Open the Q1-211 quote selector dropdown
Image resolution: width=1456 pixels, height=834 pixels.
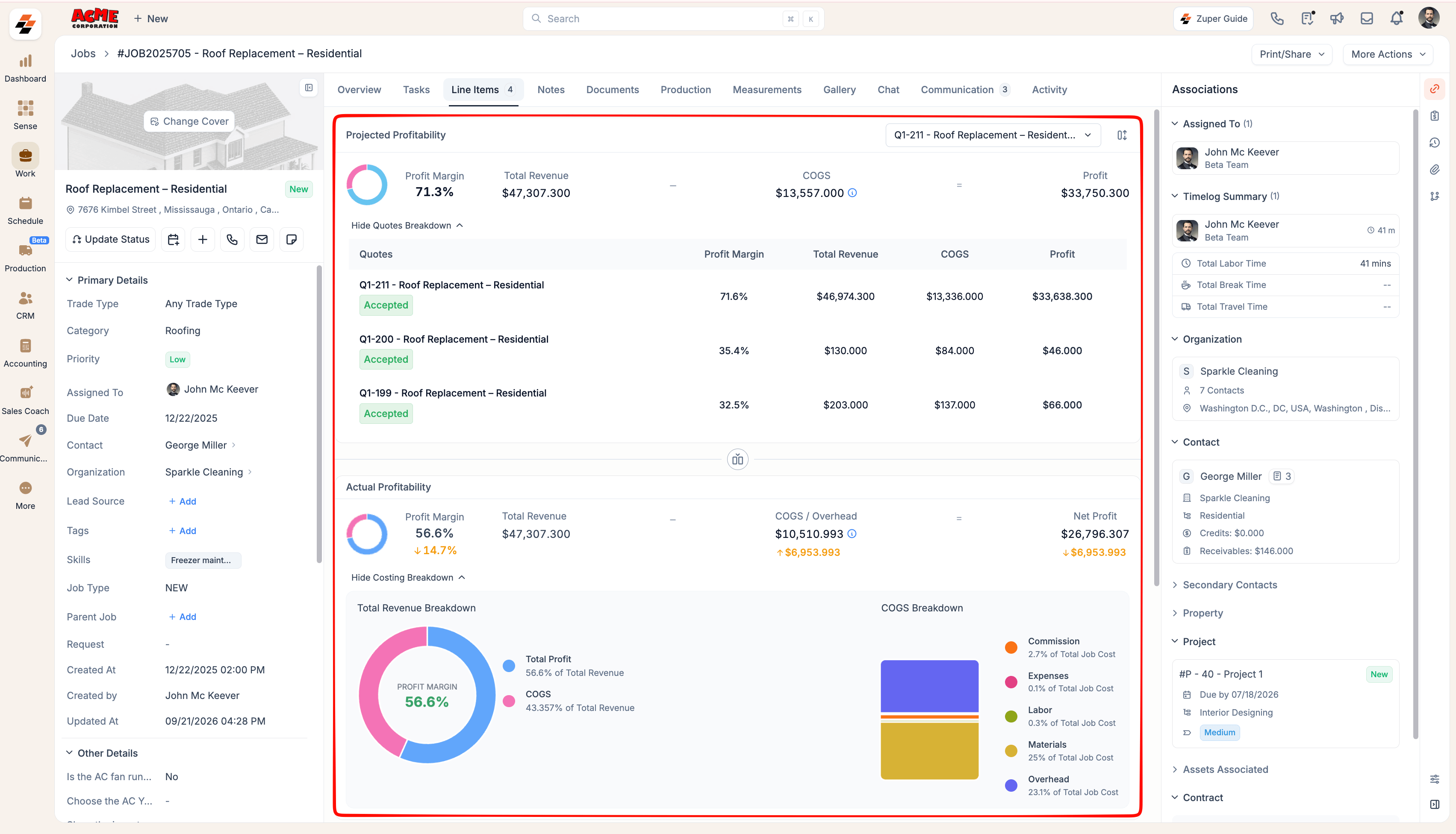click(993, 135)
